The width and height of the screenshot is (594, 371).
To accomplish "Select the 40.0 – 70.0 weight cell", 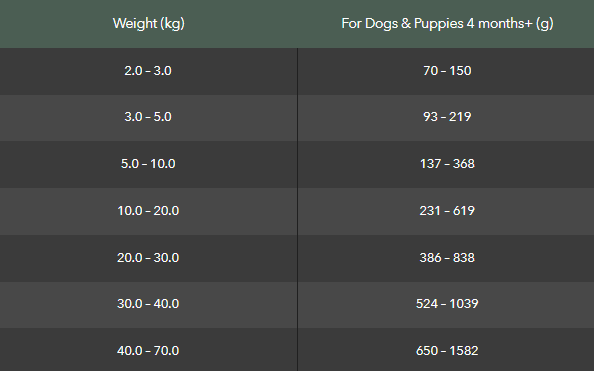I will pyautogui.click(x=148, y=351).
